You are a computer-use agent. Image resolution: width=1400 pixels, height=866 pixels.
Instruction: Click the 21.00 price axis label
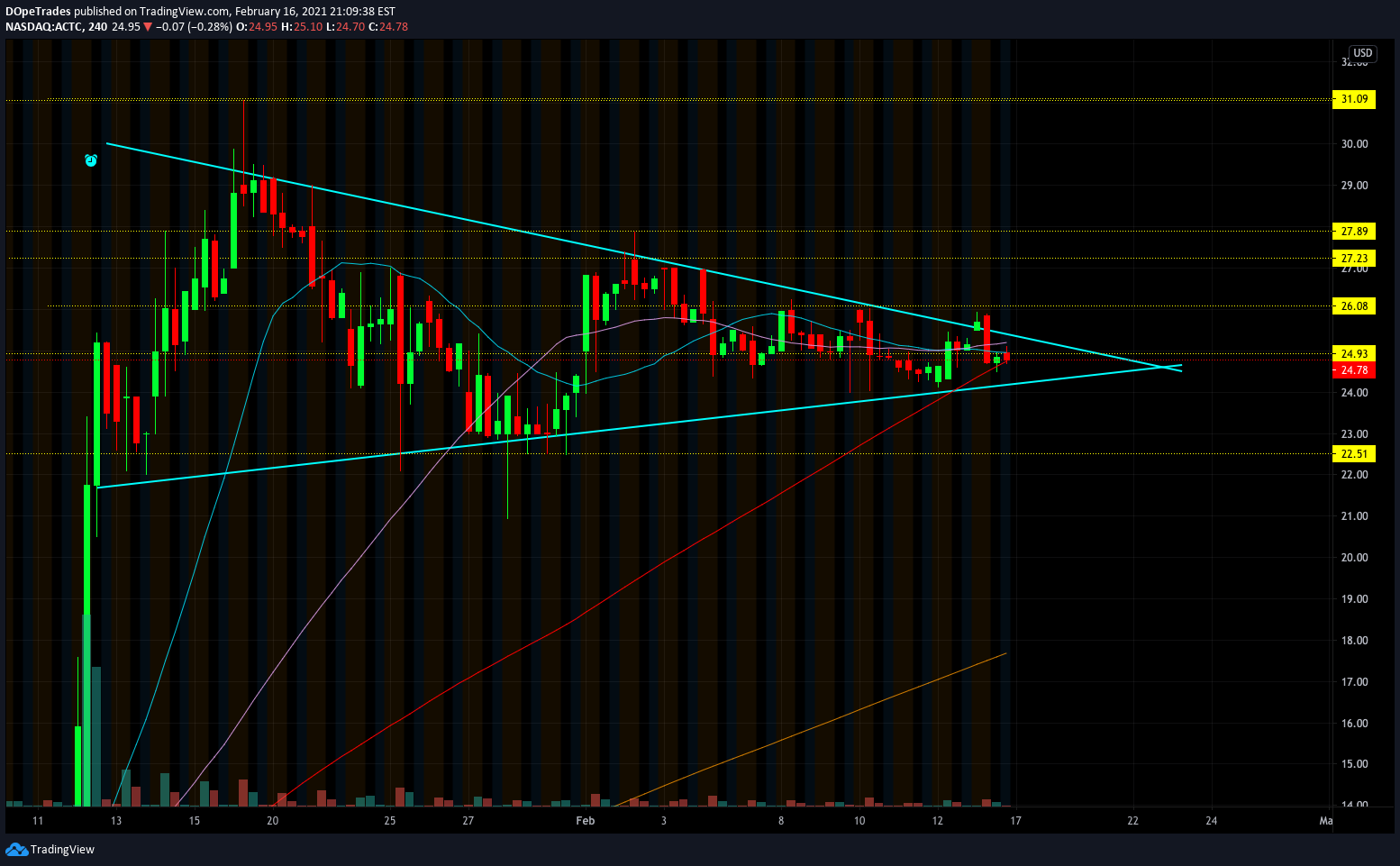click(x=1354, y=516)
